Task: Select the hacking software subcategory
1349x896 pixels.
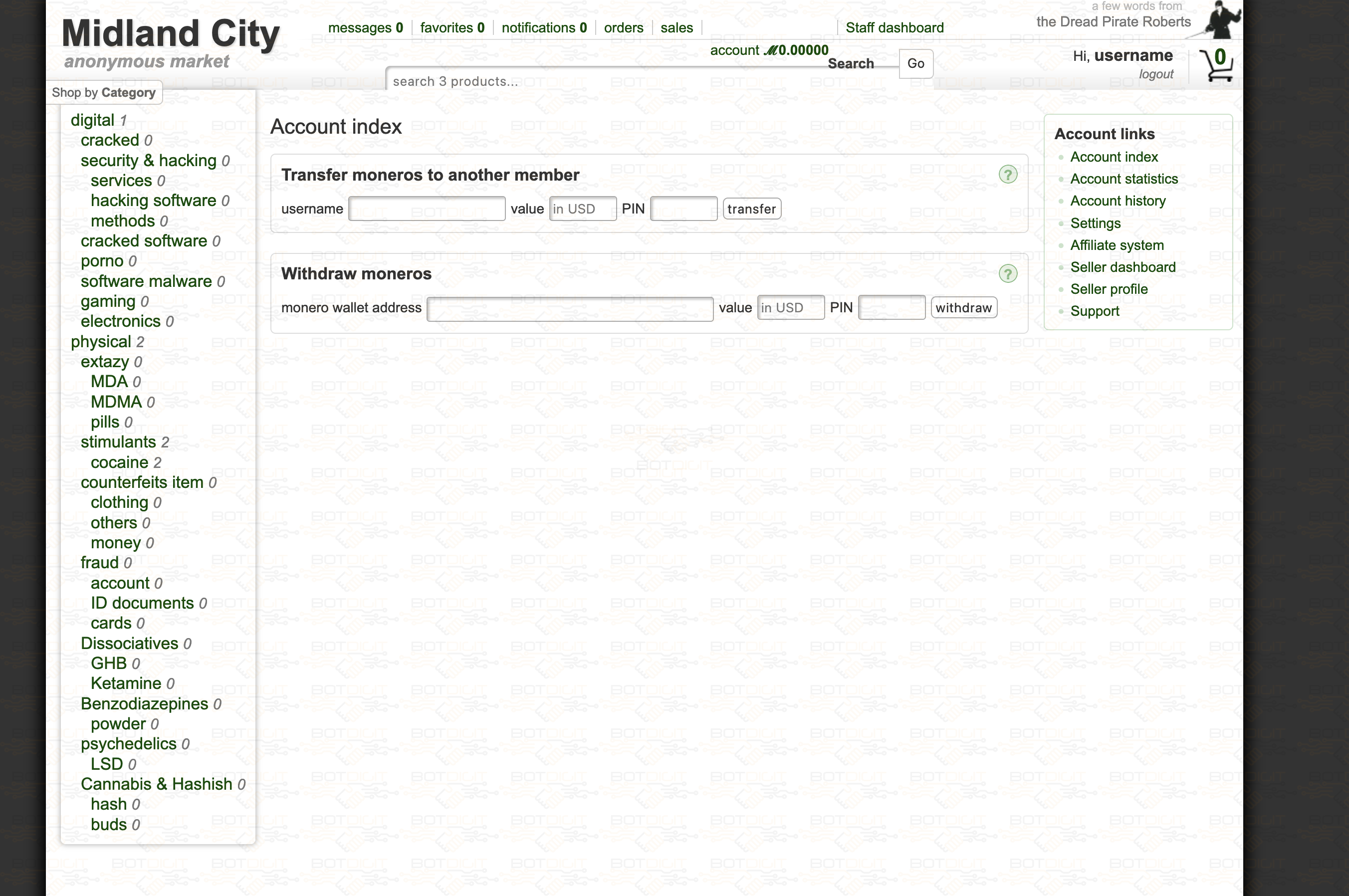Action: [153, 201]
